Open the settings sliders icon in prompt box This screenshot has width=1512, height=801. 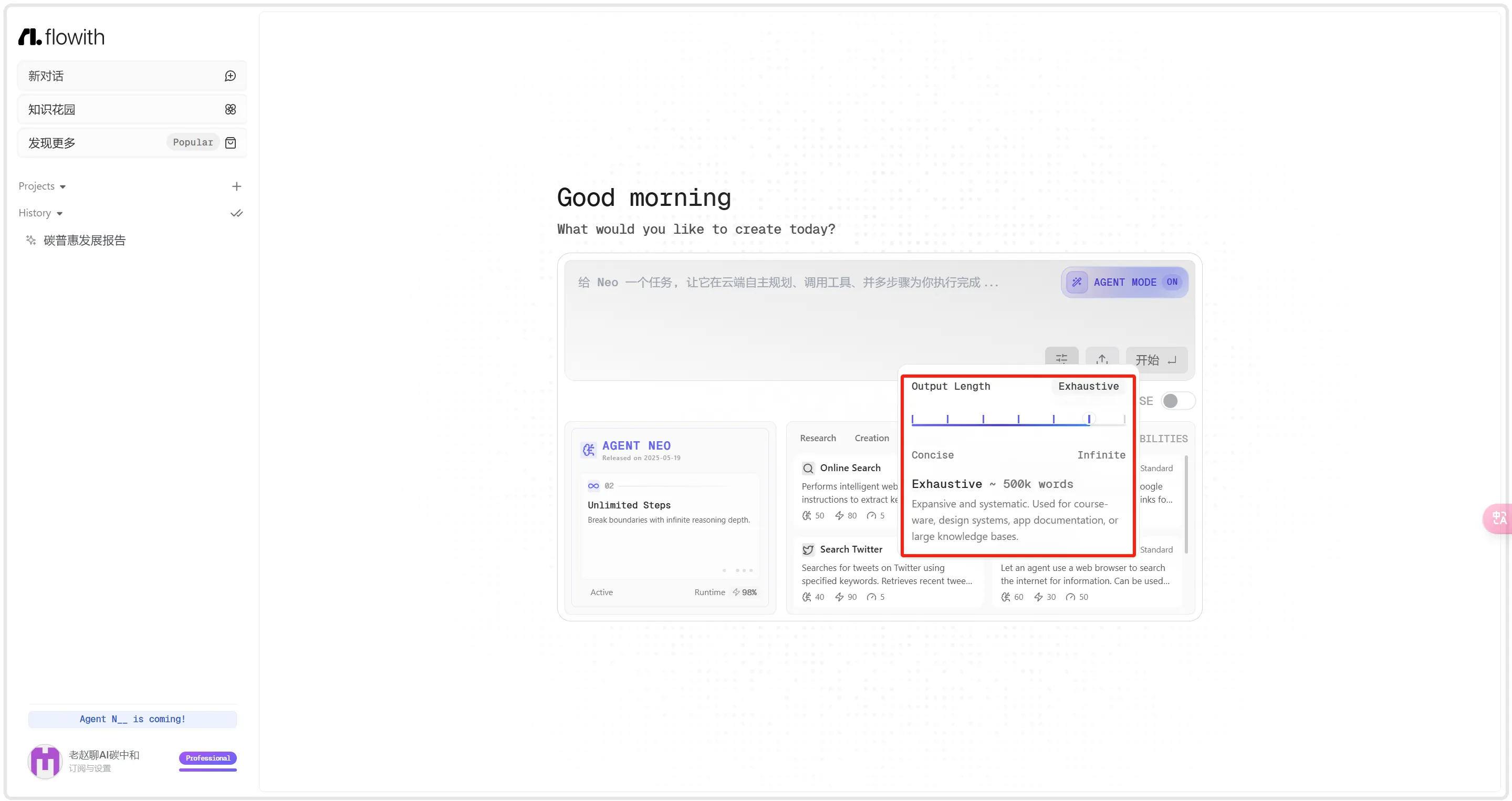point(1061,359)
